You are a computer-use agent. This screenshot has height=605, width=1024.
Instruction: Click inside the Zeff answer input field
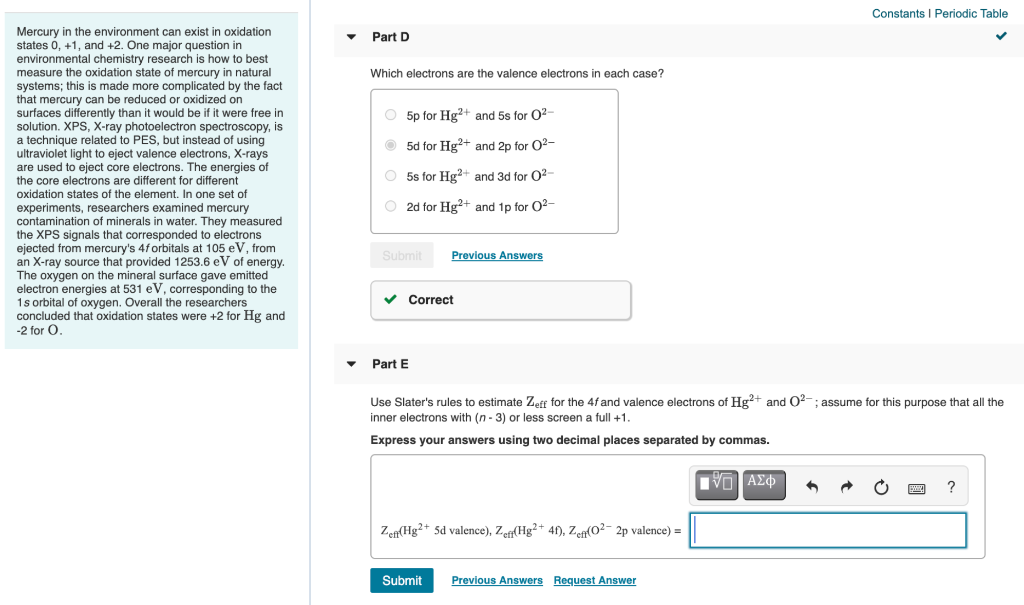click(x=828, y=530)
